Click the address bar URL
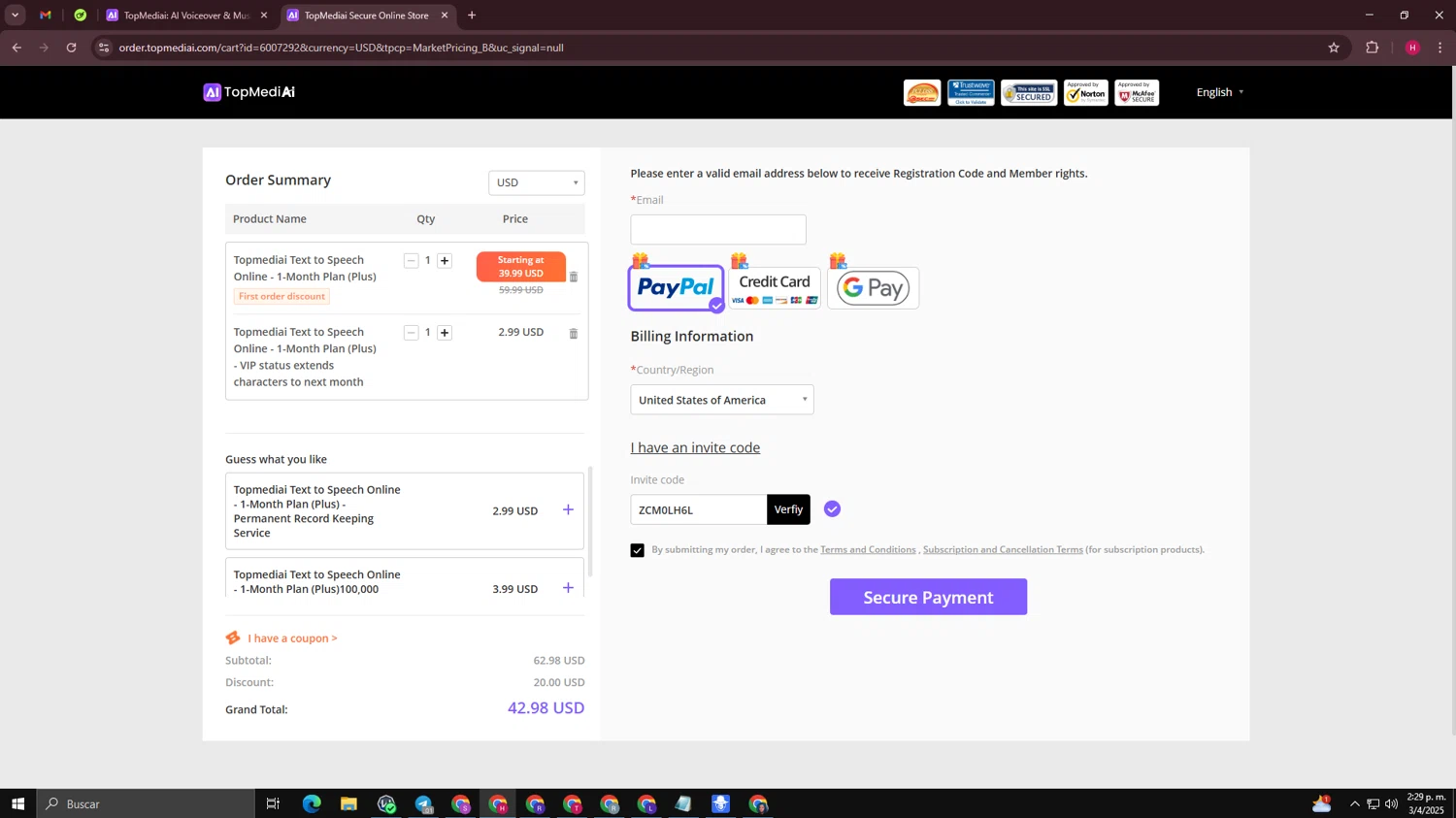Screen dimensions: 1456x818 coord(341,48)
